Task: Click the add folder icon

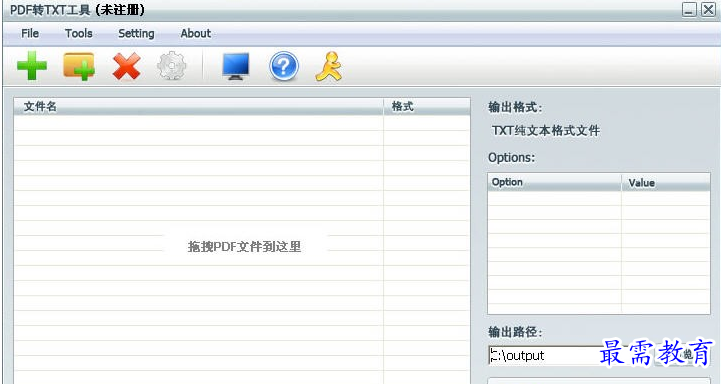Action: (79, 66)
